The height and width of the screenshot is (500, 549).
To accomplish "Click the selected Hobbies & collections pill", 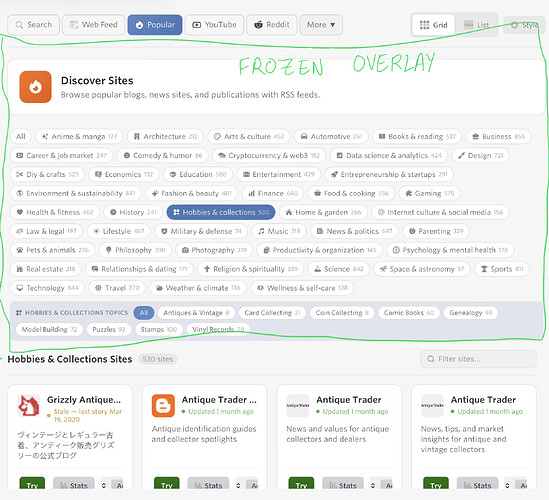I will click(x=221, y=212).
